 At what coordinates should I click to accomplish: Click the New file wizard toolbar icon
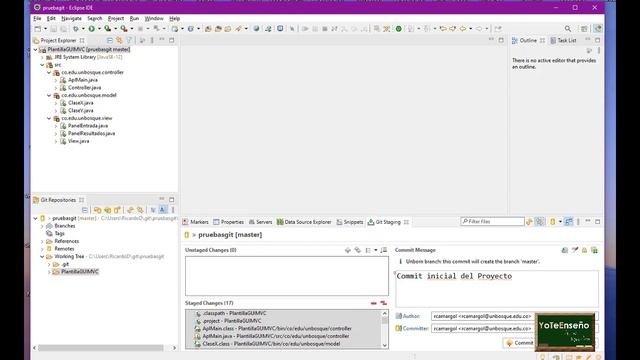pos(38,29)
